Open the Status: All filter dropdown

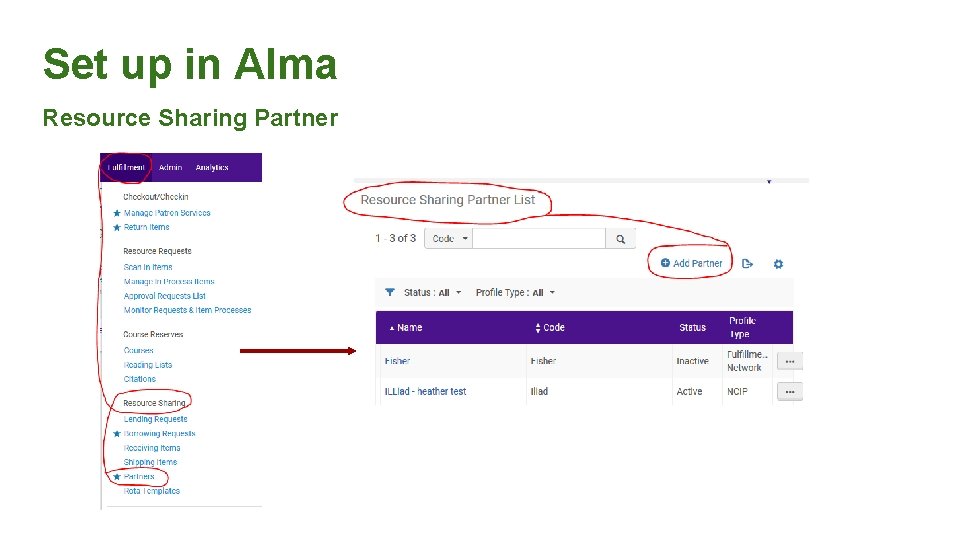(432, 293)
